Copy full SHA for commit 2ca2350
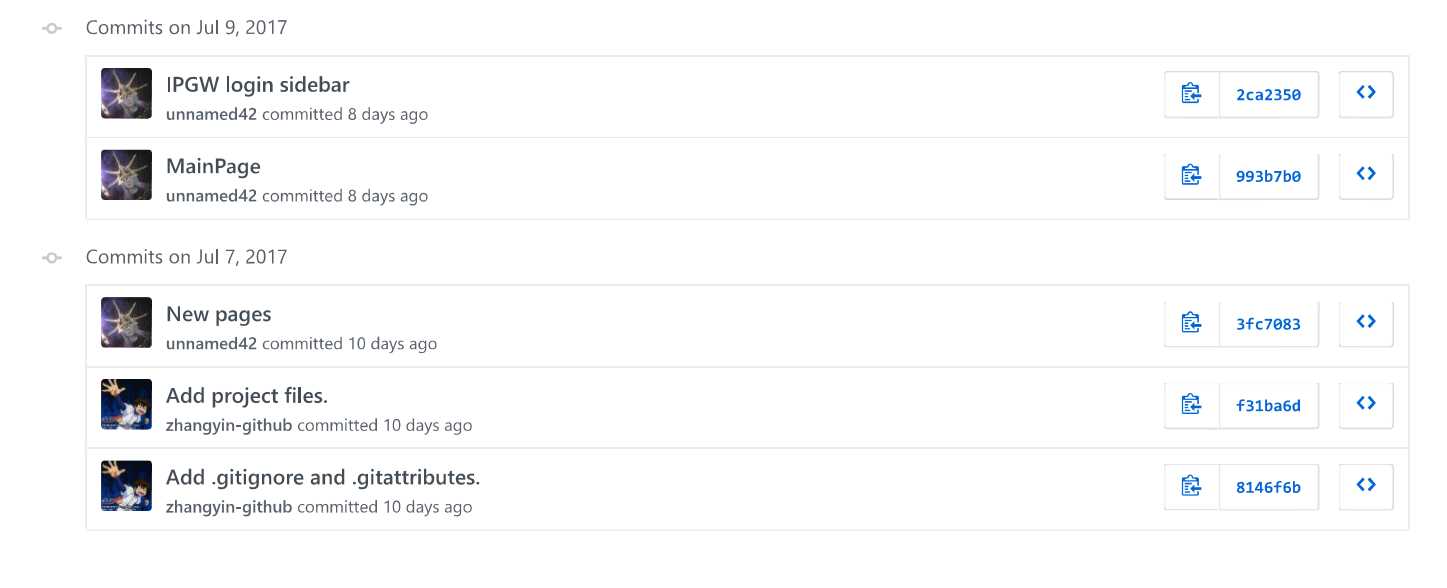The image size is (1447, 588). point(1191,94)
